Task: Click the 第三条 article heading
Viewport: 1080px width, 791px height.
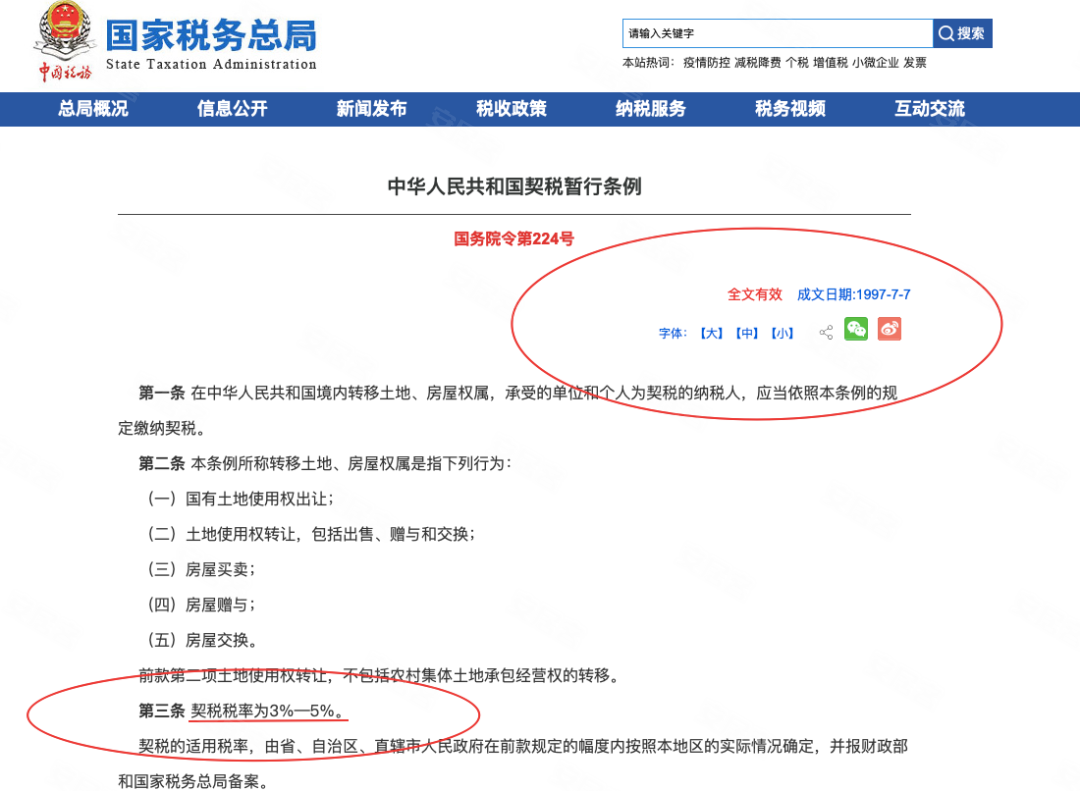Action: (x=162, y=711)
